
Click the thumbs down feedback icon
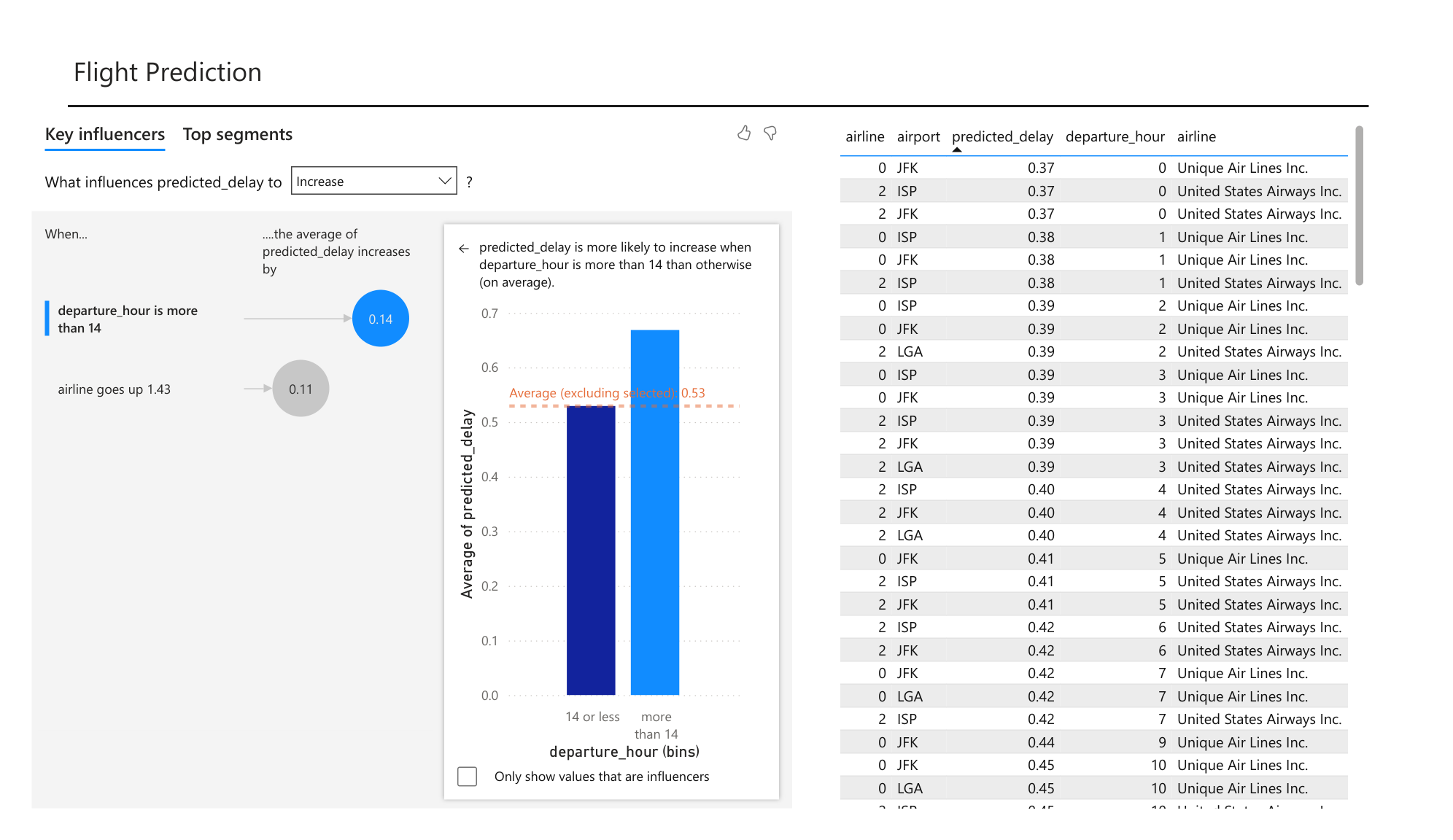[770, 133]
